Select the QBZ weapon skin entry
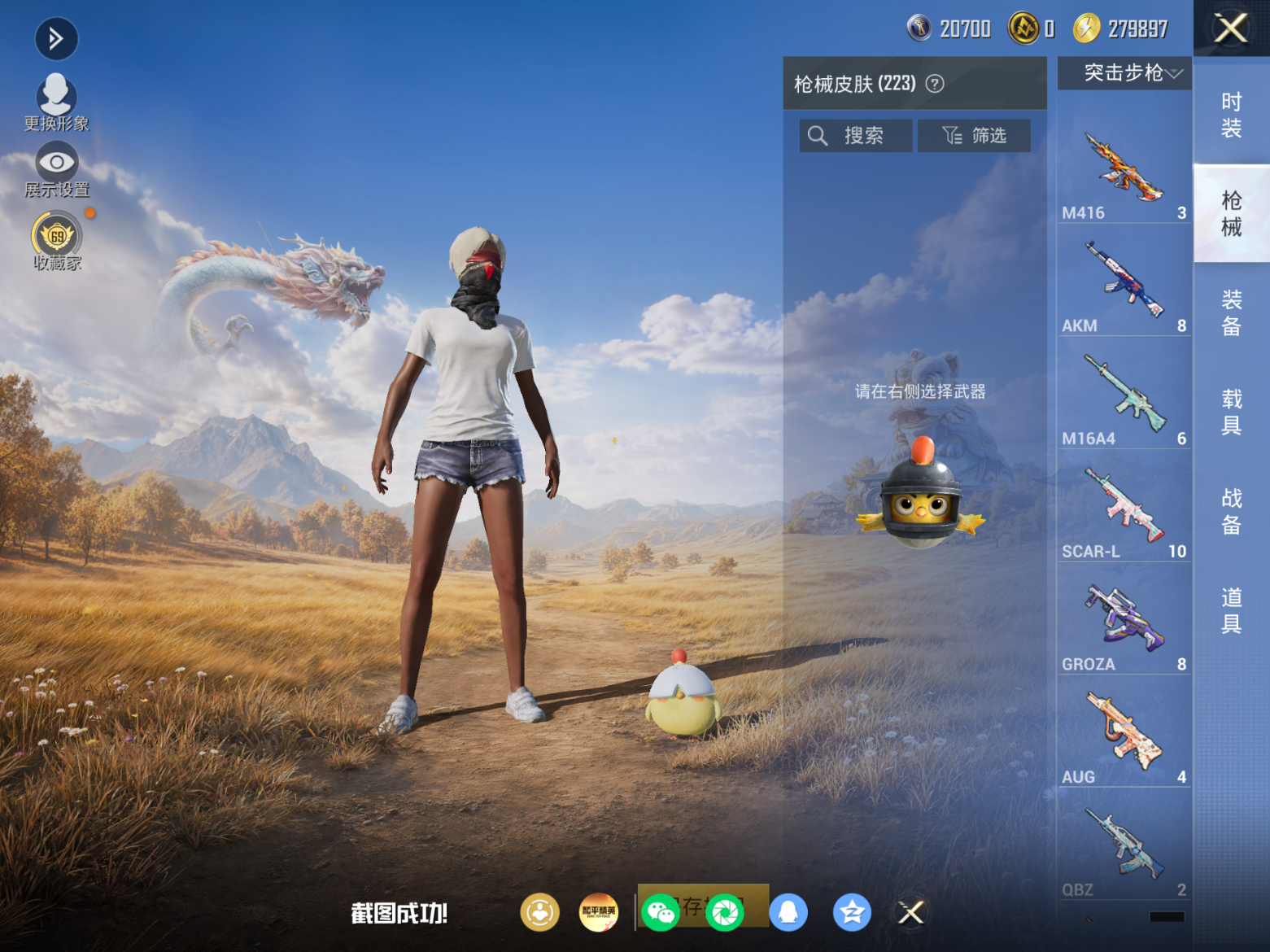 pyautogui.click(x=1124, y=845)
